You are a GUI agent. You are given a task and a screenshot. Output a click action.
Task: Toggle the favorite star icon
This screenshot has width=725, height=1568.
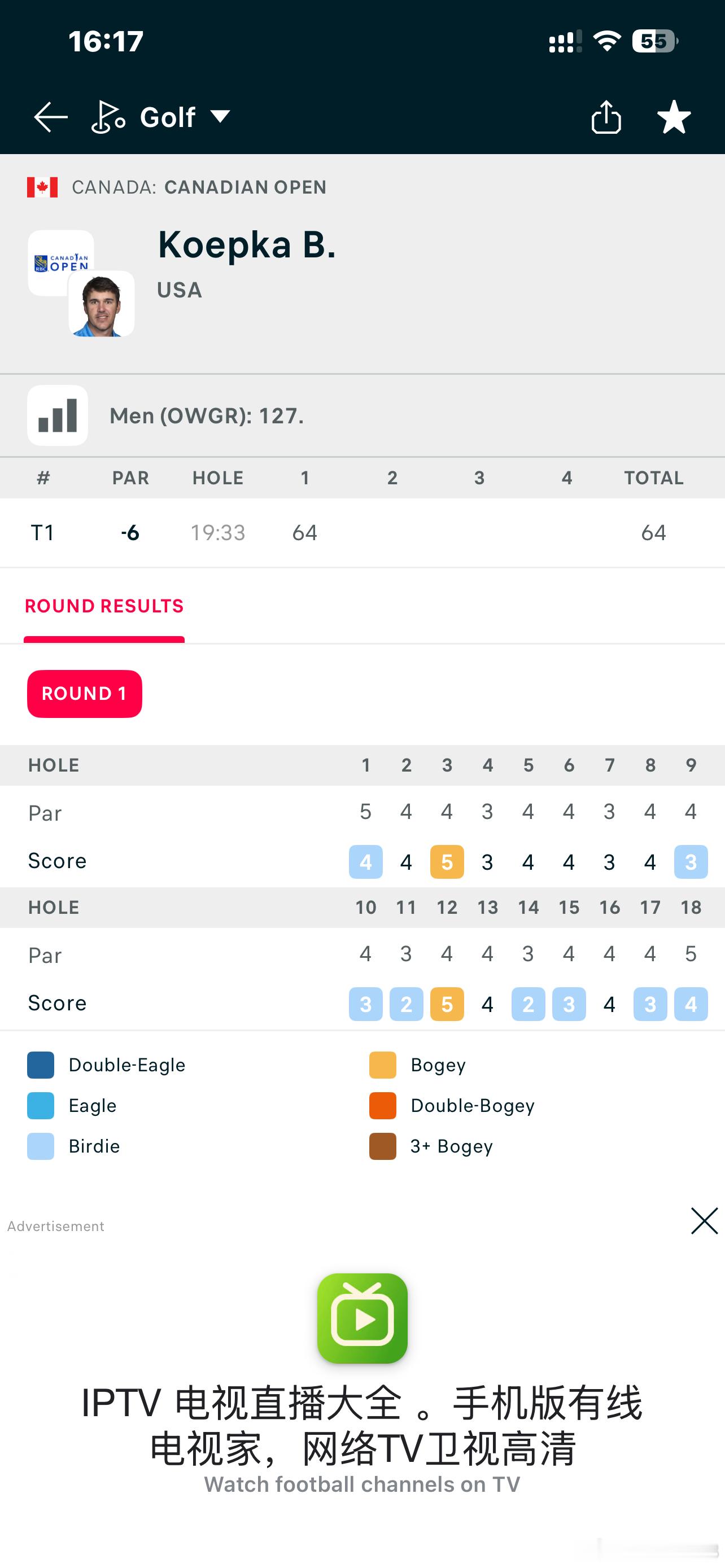[674, 117]
